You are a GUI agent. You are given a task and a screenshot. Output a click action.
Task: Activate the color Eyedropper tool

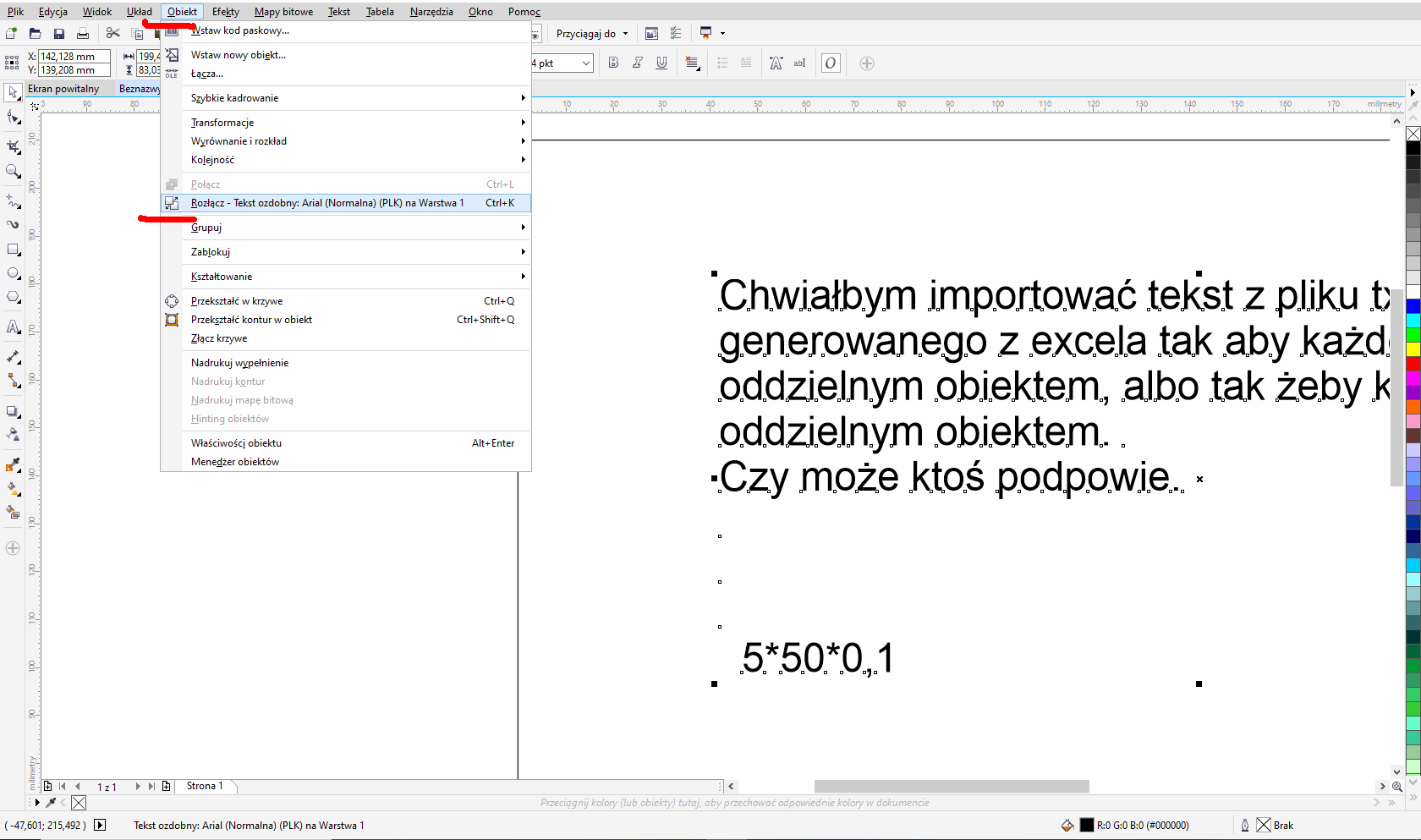click(x=13, y=464)
